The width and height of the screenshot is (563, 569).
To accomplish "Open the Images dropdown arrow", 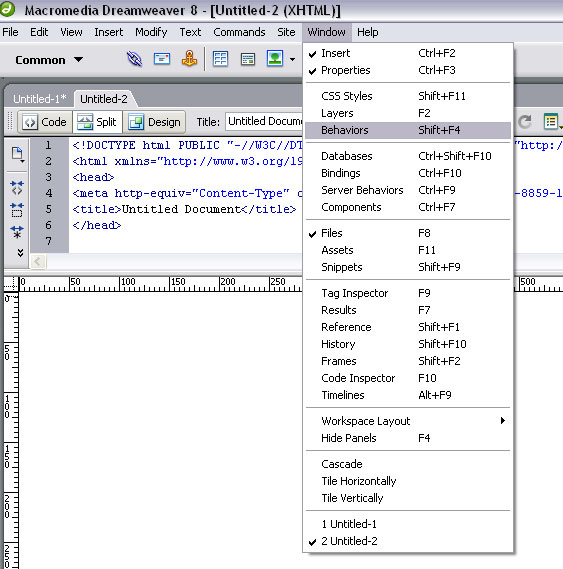I will coord(292,59).
